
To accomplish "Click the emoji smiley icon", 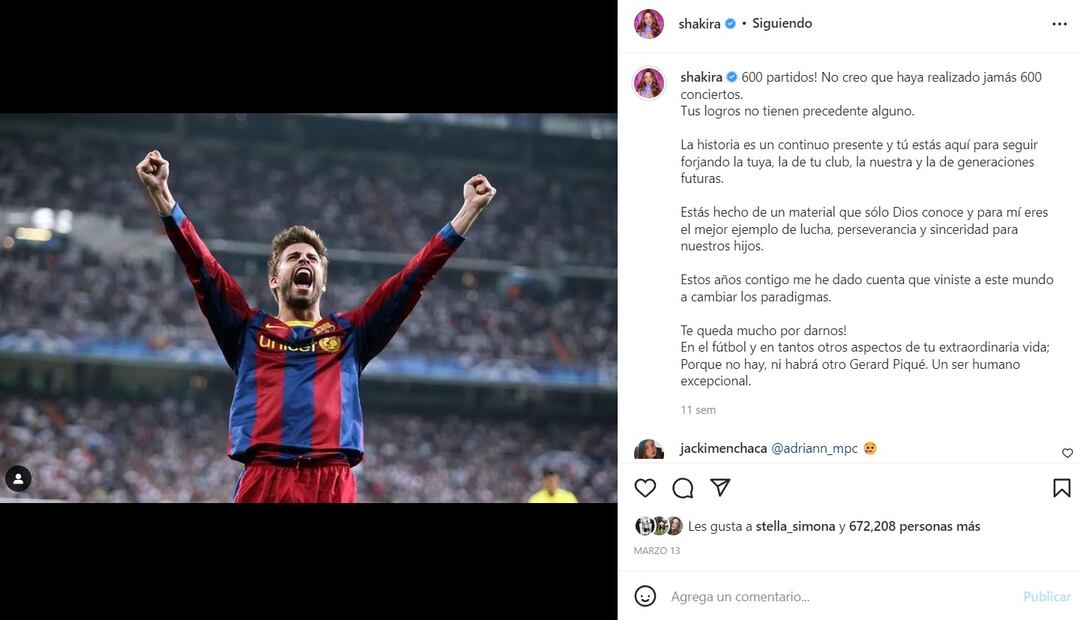I will (x=646, y=596).
